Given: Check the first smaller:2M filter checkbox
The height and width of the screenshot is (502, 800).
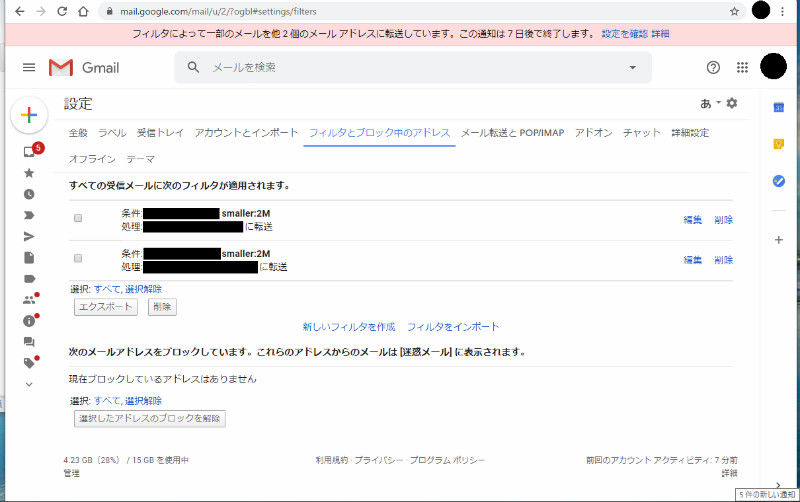Looking at the screenshot, I should (x=78, y=218).
